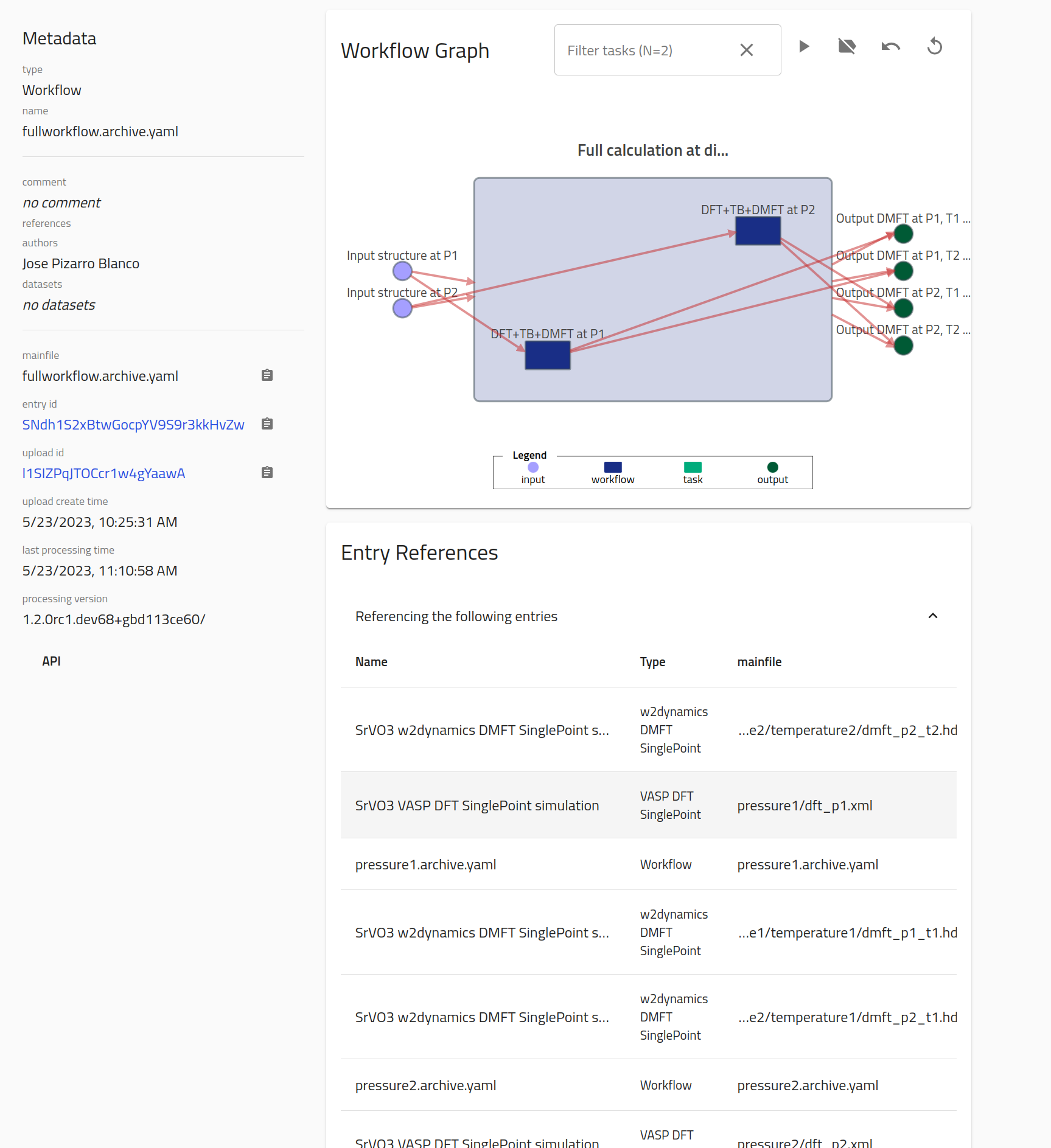Open the upload id link I1SIZPqJTOCcr1w4gYaawA
This screenshot has width=1051, height=1148.
coord(103,473)
